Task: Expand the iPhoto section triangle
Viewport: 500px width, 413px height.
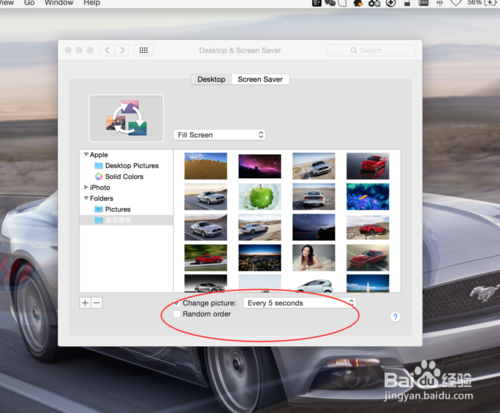Action: point(86,187)
